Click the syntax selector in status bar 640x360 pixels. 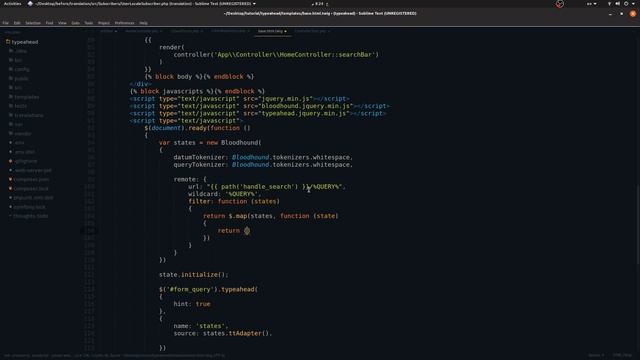(622, 355)
